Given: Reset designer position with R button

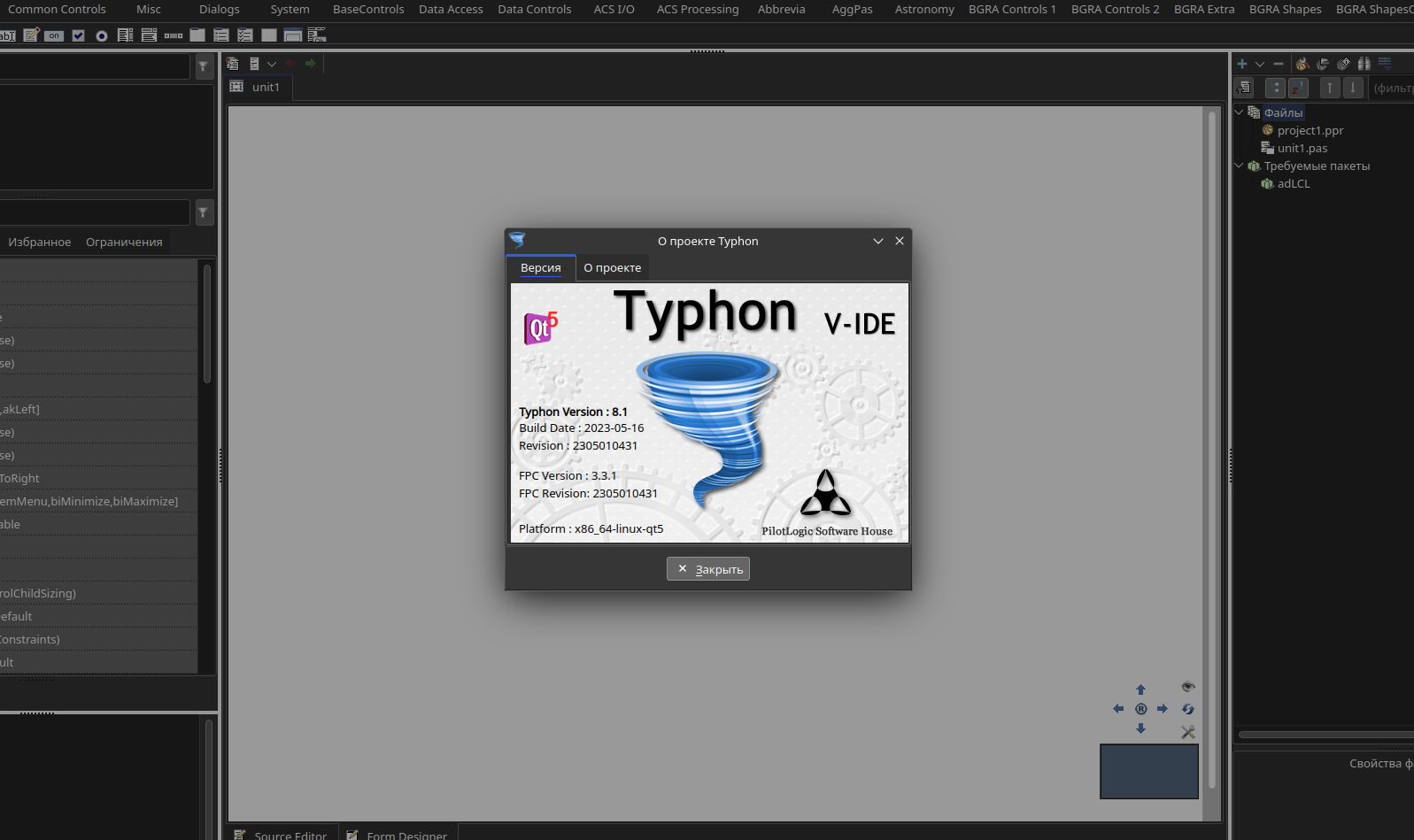Looking at the screenshot, I should coord(1141,709).
